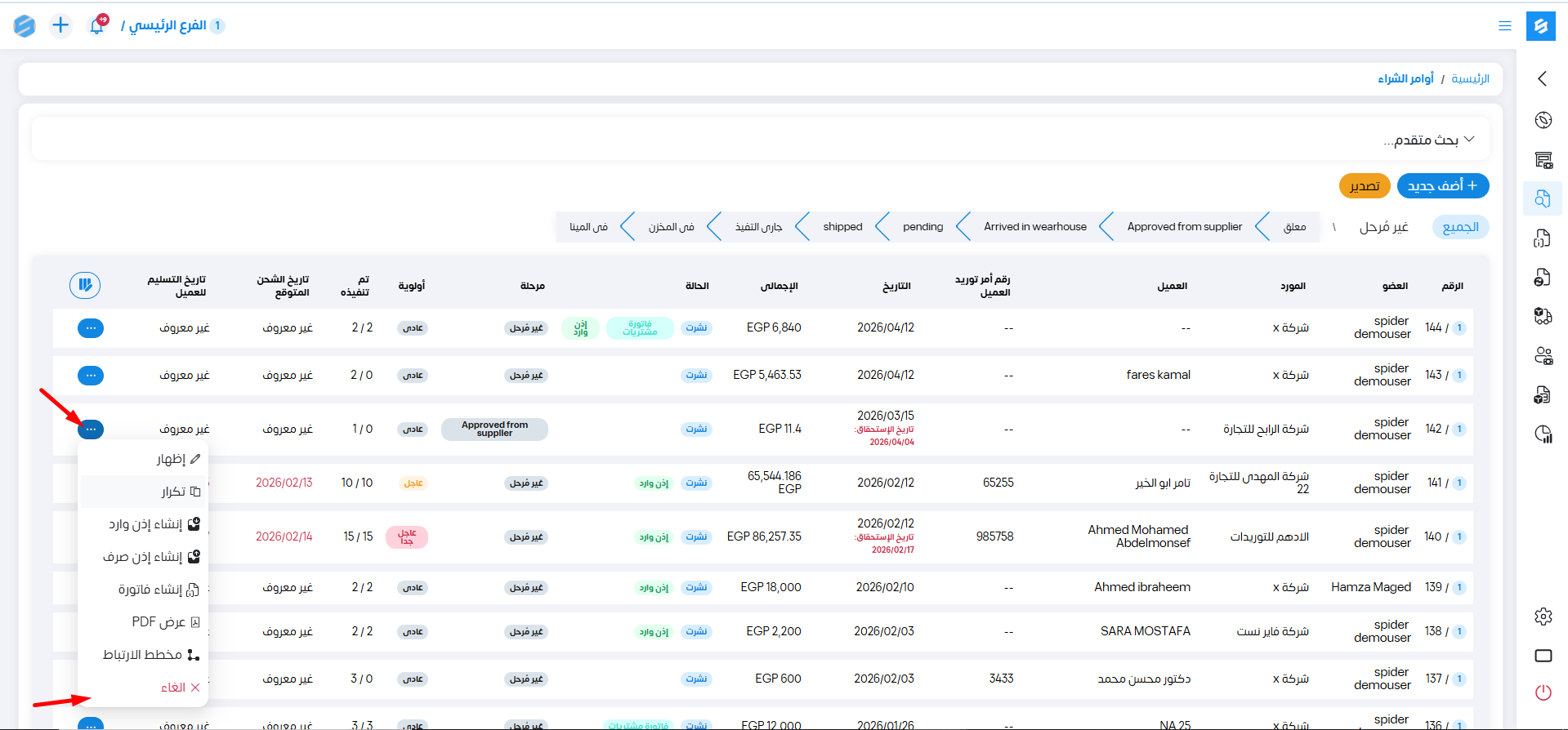This screenshot has height=730, width=1568.
Task: Open actions menu for order 143
Action: pyautogui.click(x=91, y=376)
